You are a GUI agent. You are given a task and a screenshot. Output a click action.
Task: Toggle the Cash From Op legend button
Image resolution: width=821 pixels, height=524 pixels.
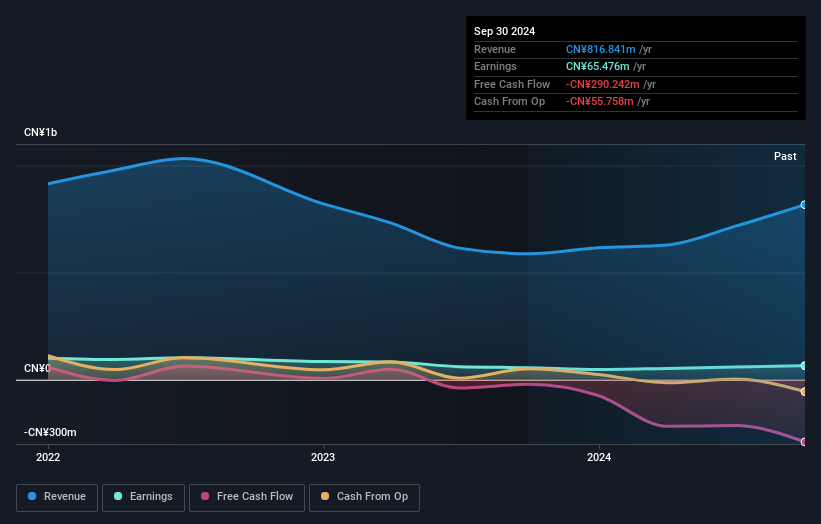pyautogui.click(x=364, y=497)
